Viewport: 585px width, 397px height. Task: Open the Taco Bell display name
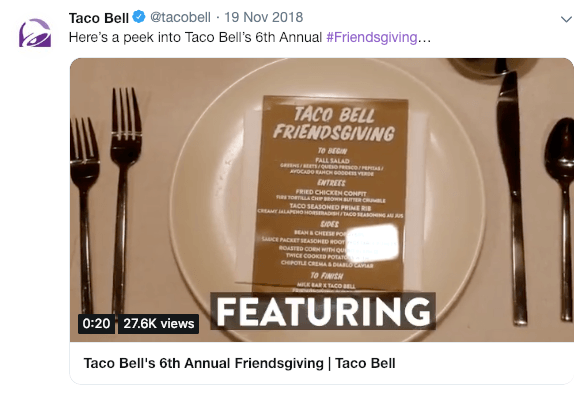coord(98,18)
